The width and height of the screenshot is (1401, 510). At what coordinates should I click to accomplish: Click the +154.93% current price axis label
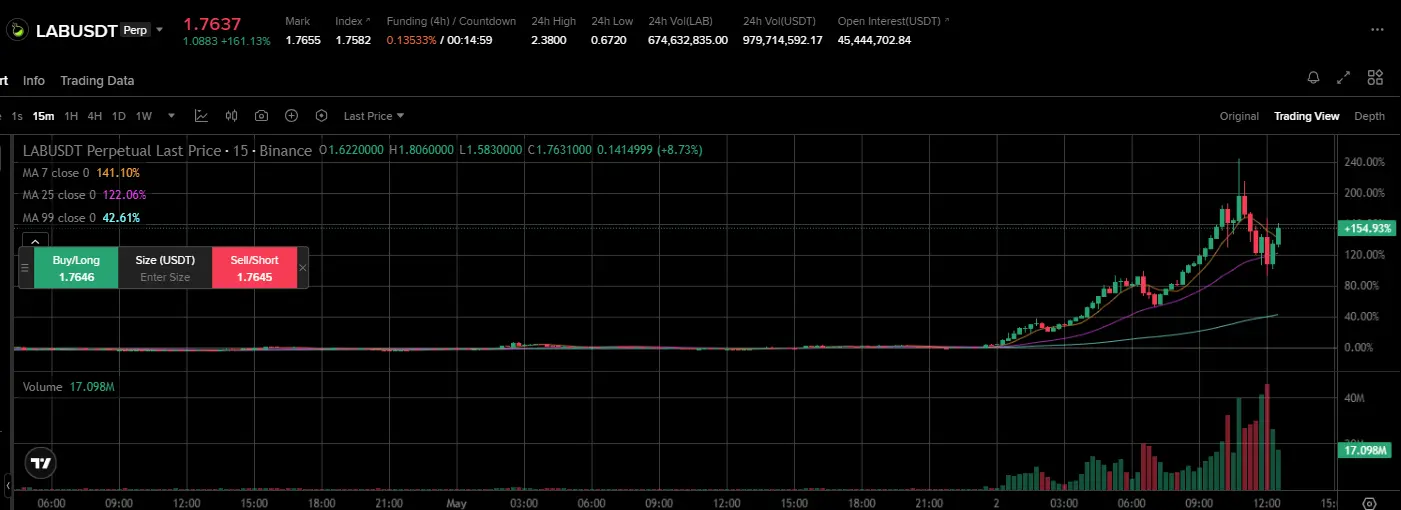pyautogui.click(x=1368, y=229)
